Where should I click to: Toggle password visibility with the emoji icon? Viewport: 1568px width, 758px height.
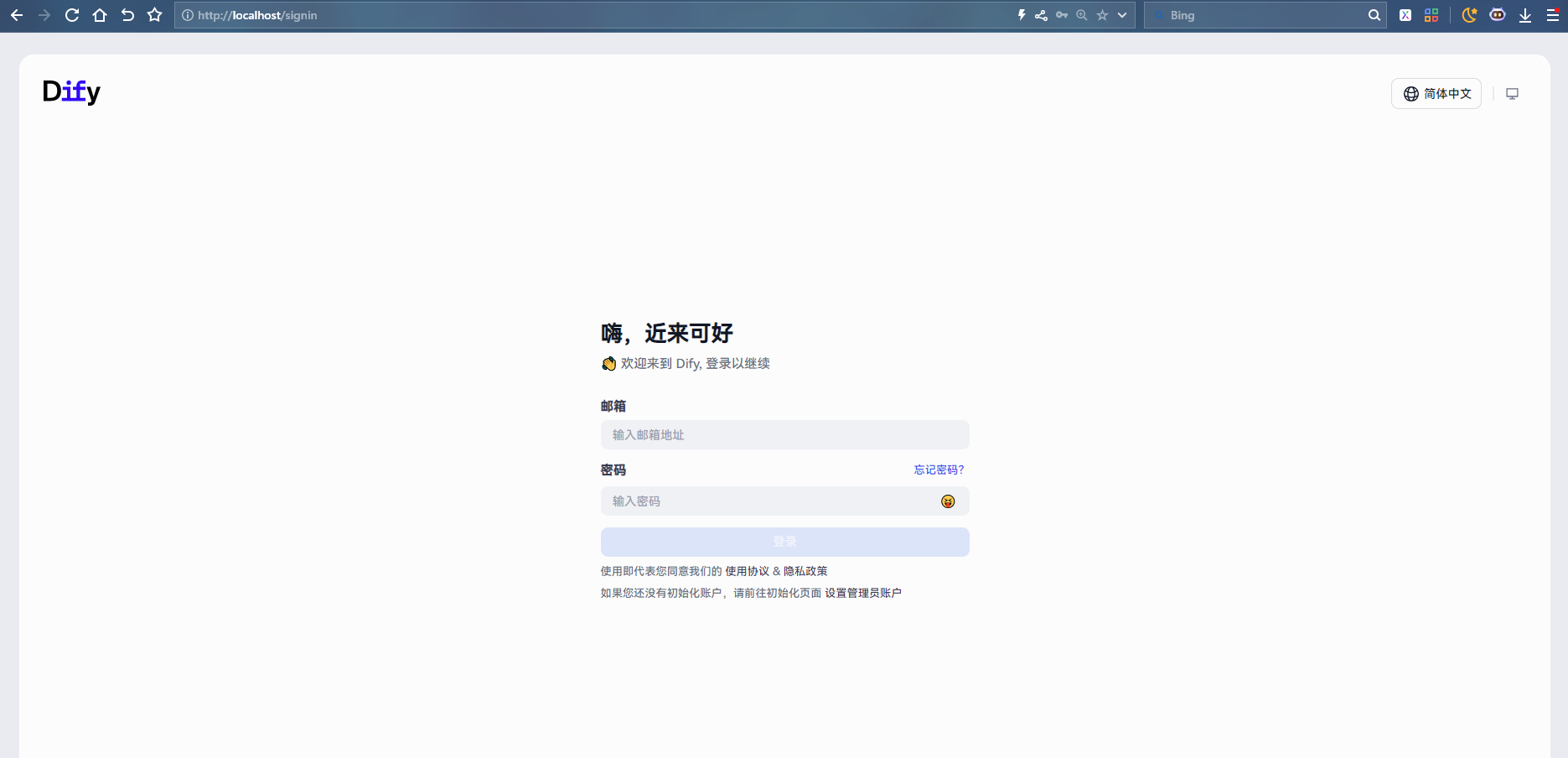[948, 501]
